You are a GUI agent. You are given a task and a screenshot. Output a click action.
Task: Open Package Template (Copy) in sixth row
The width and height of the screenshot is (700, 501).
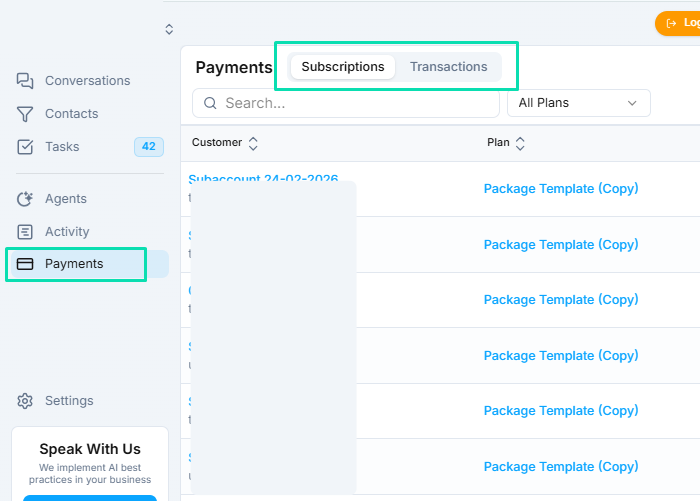pyautogui.click(x=561, y=467)
